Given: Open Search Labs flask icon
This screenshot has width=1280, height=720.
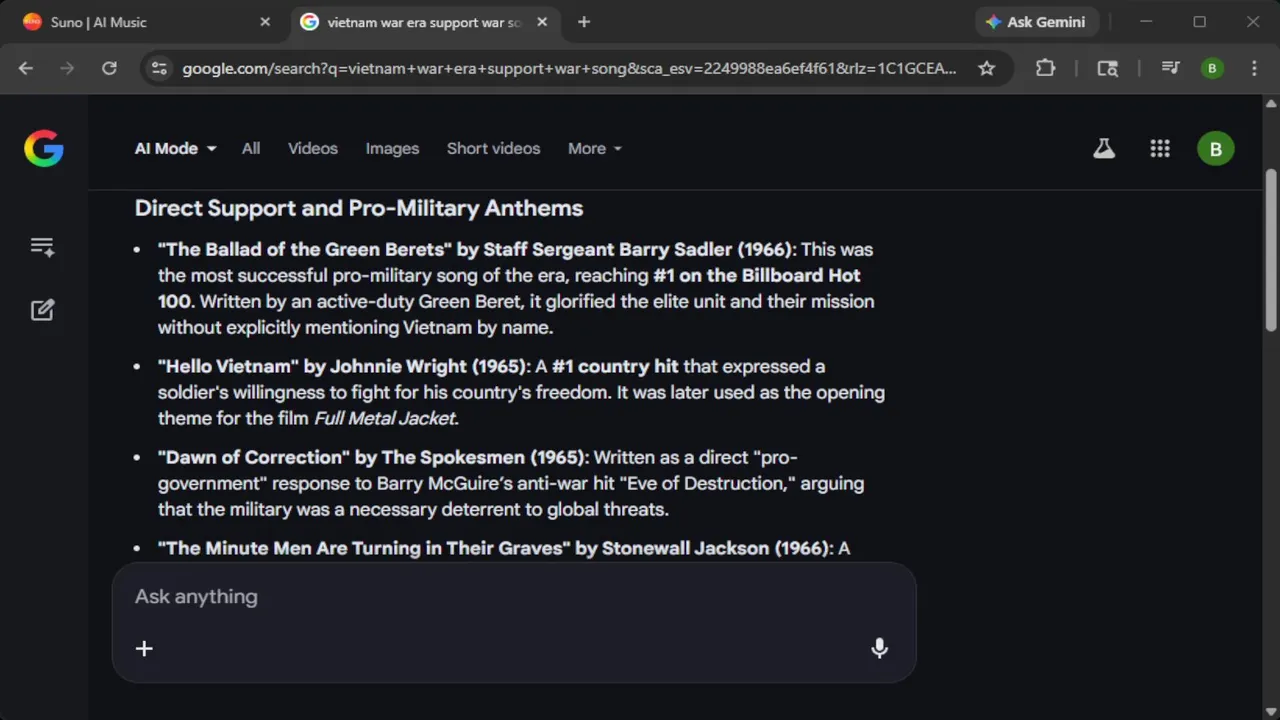Looking at the screenshot, I should [1104, 149].
